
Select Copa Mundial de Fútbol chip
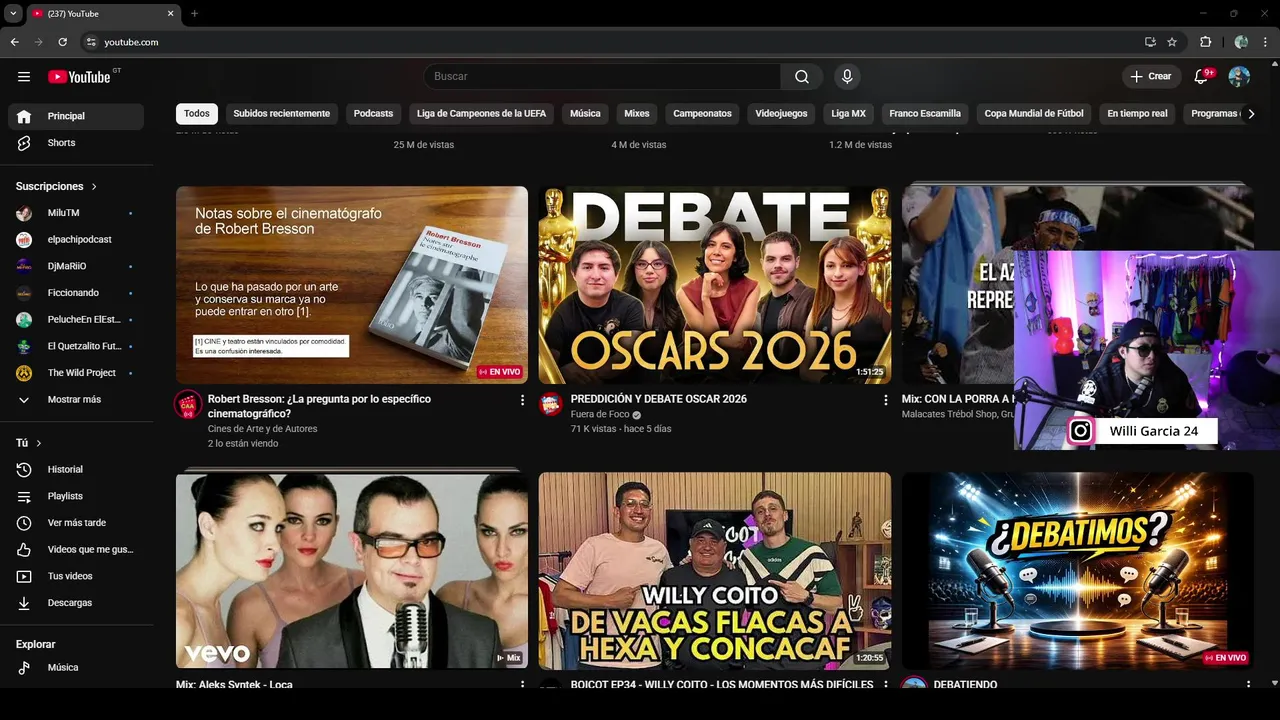coord(1034,114)
